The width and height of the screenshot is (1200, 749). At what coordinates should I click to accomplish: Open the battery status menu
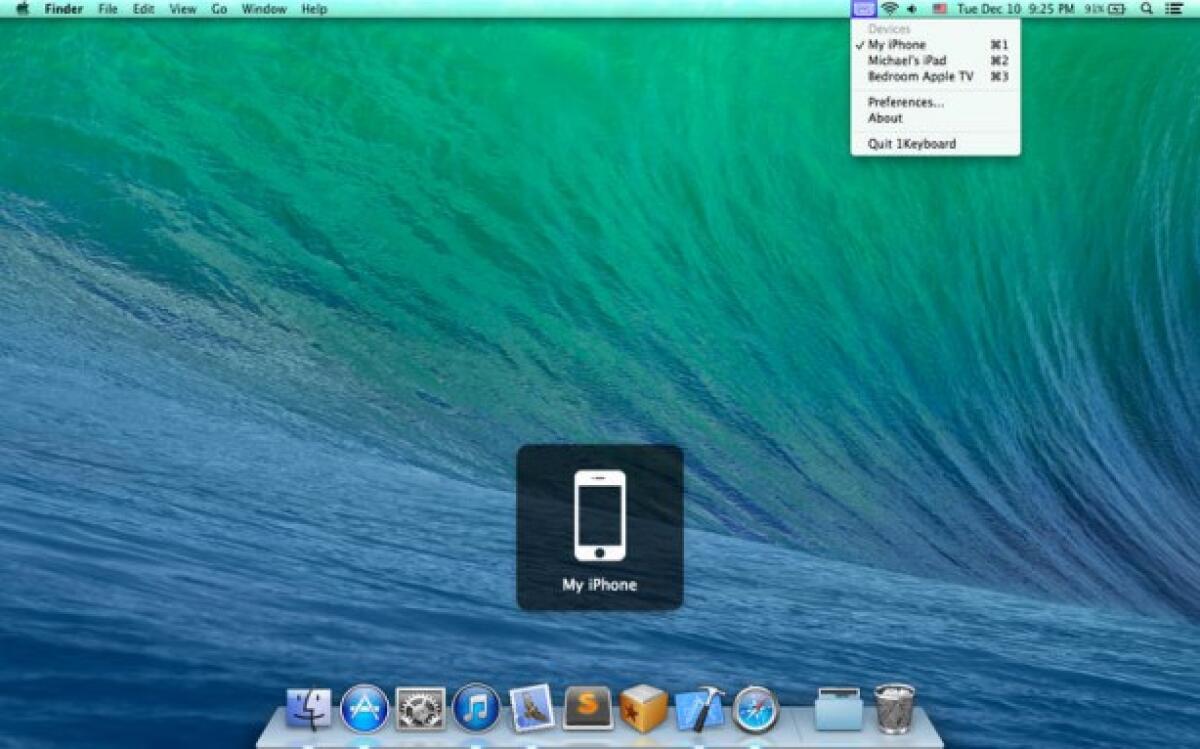[x=1111, y=8]
